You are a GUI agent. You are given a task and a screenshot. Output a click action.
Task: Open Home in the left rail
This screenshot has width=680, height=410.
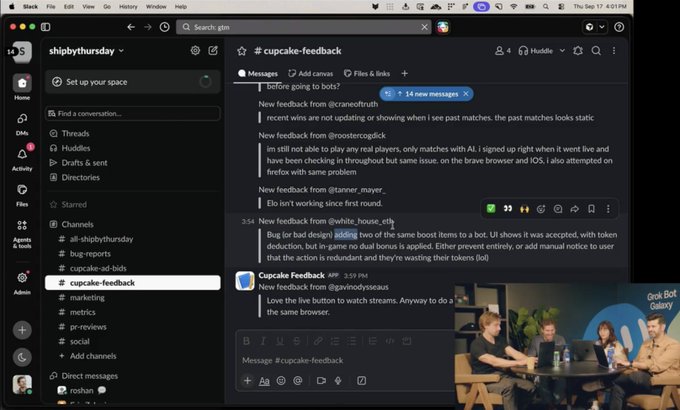[x=22, y=87]
